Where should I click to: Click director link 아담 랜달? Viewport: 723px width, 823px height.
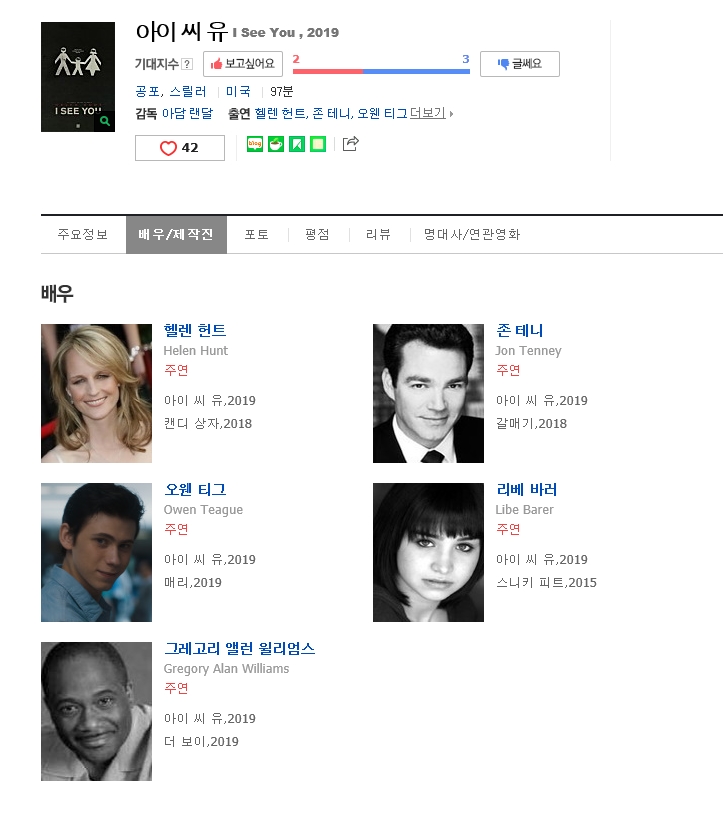pyautogui.click(x=187, y=114)
